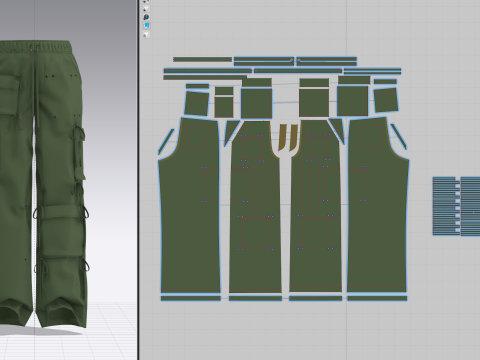Select the narrow slanted strip left of far-left leg
The width and height of the screenshot is (480, 360).
166,142
